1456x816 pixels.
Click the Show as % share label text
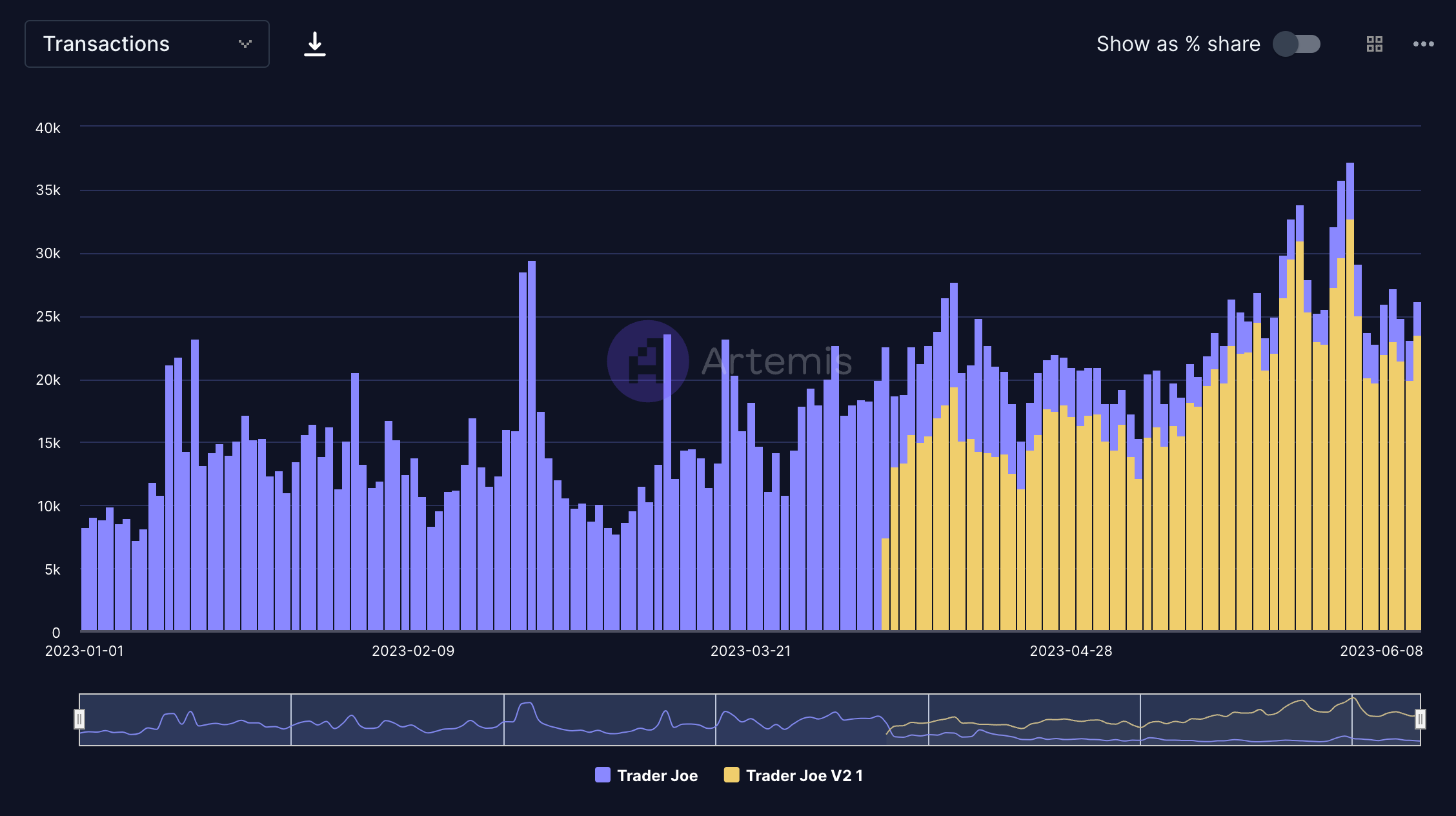pos(1178,44)
